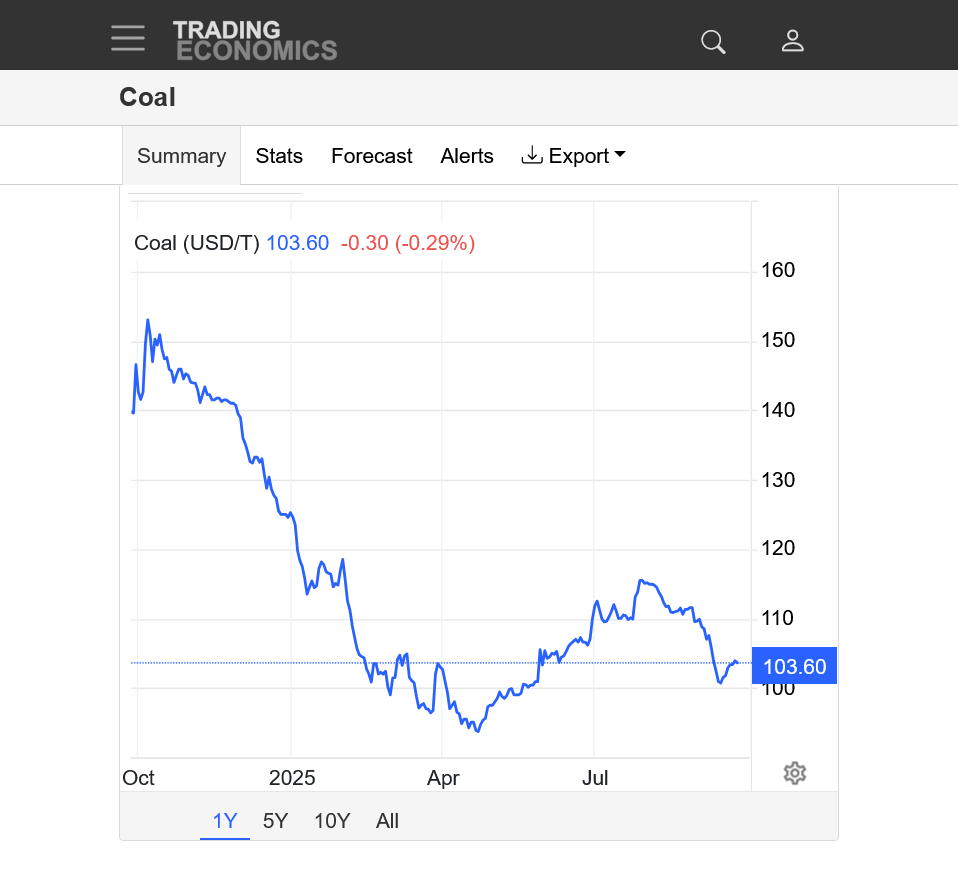This screenshot has width=958, height=891.
Task: Click the Trading Economics logo
Action: [x=254, y=40]
